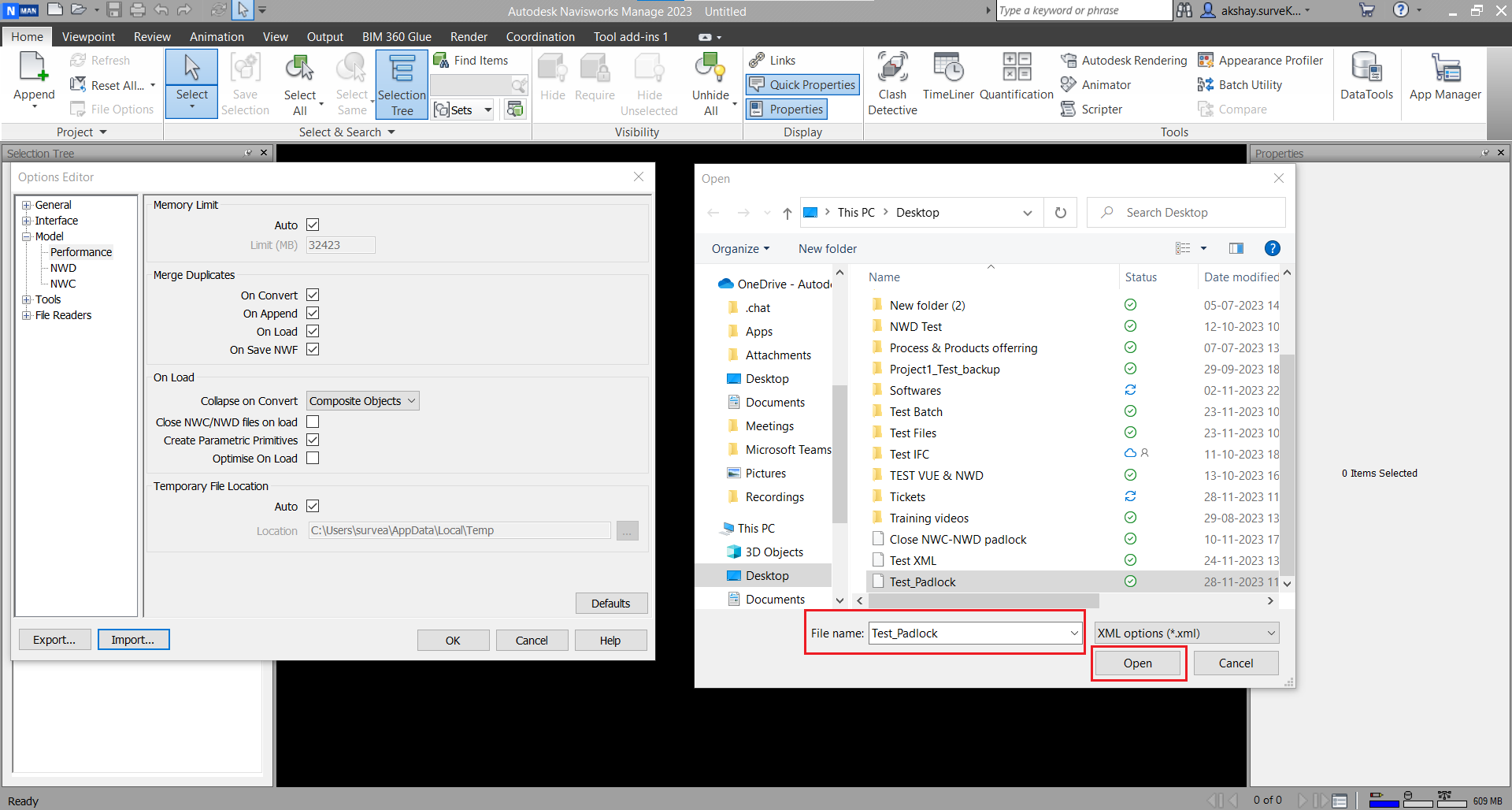The image size is (1512, 810).
Task: Click the Import button in Options Editor
Action: [133, 640]
